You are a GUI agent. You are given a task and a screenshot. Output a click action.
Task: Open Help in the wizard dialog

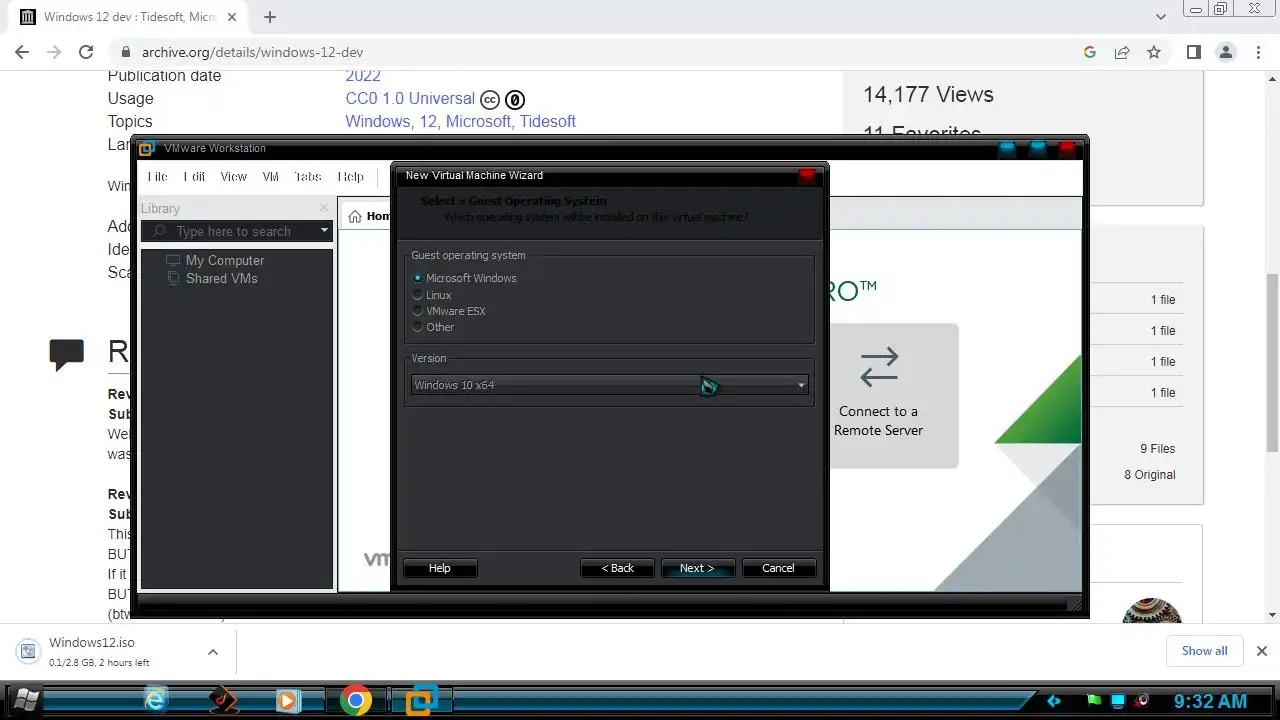click(x=440, y=568)
